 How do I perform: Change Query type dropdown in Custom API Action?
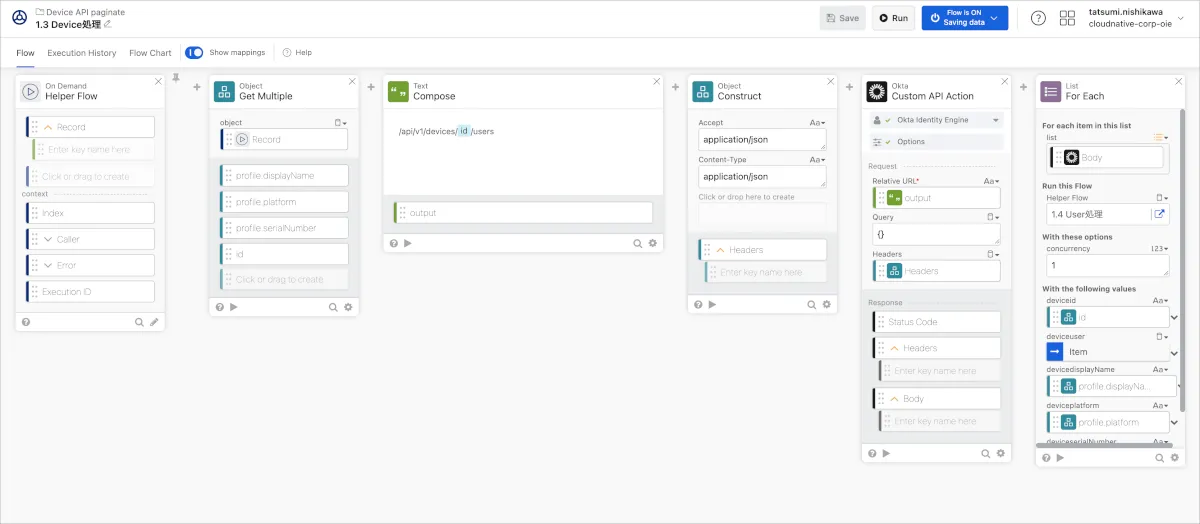coord(993,216)
